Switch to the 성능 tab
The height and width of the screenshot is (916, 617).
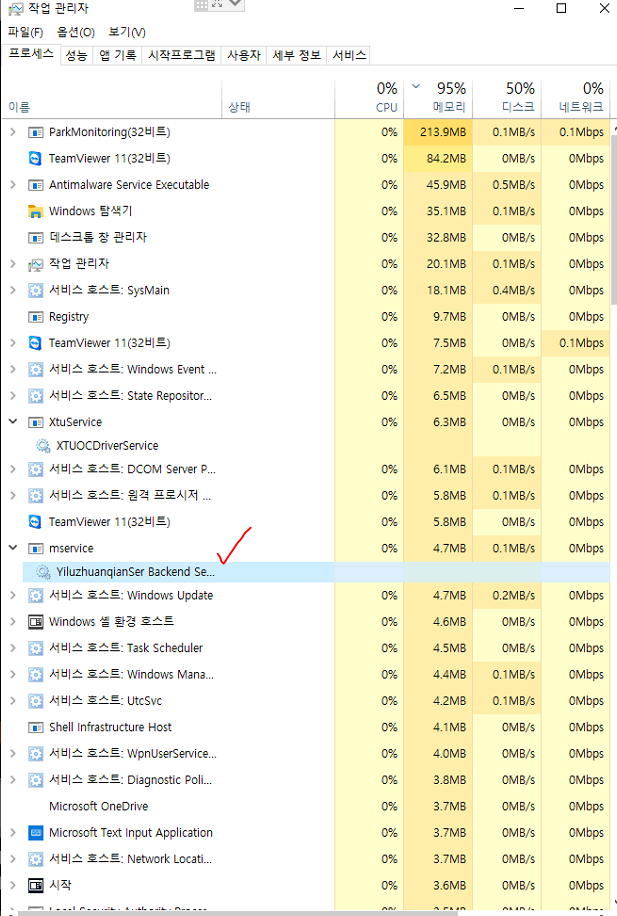(77, 55)
